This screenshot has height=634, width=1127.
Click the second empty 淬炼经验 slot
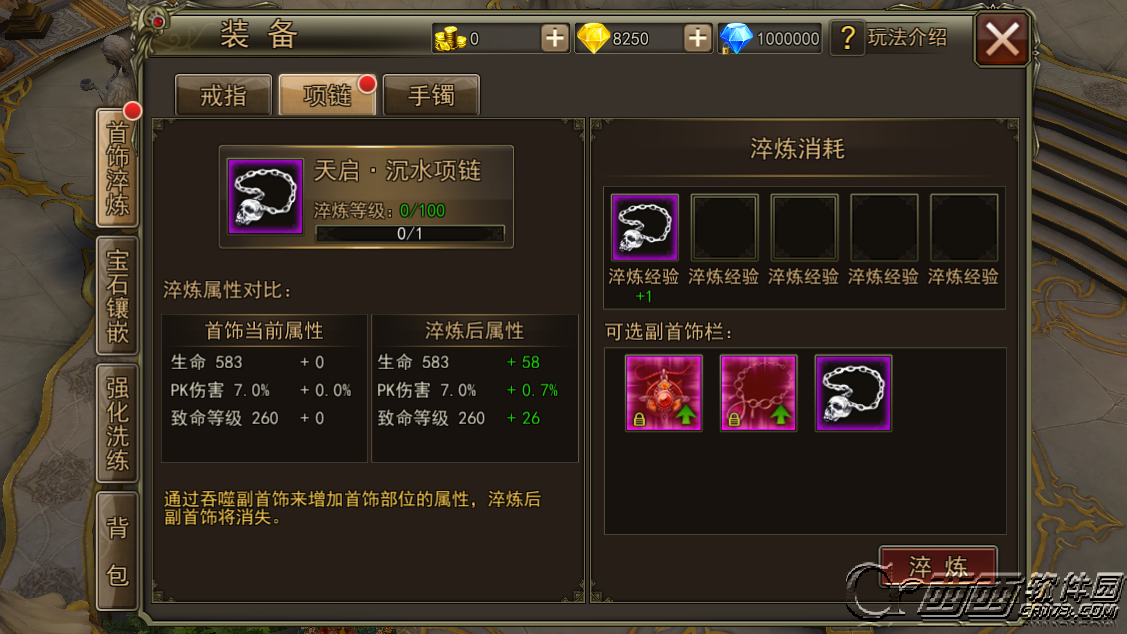pyautogui.click(x=724, y=227)
